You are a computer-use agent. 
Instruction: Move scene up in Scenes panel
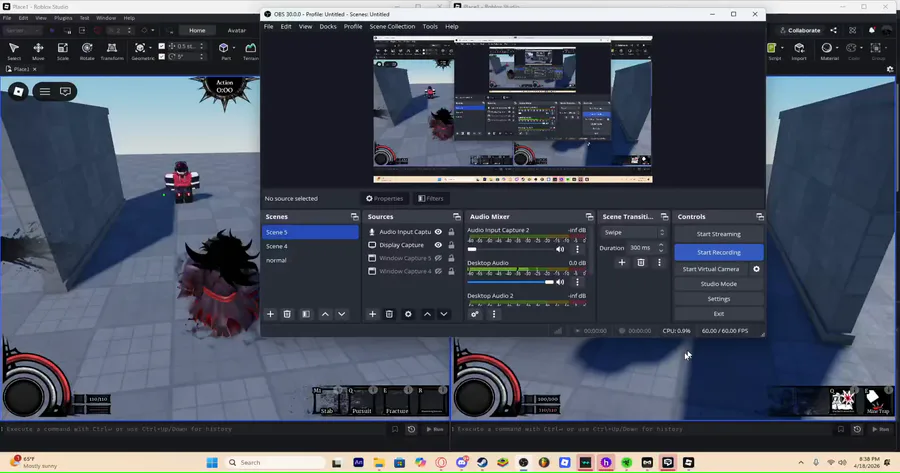pyautogui.click(x=325, y=314)
